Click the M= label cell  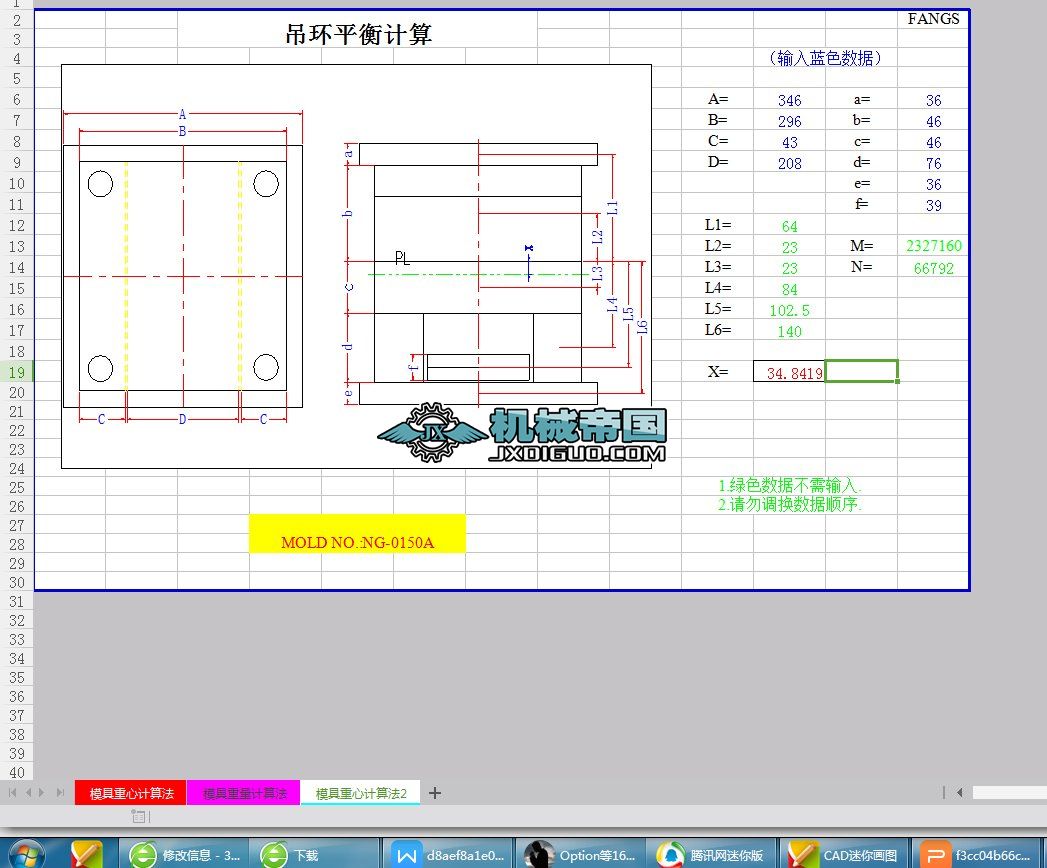pos(861,246)
